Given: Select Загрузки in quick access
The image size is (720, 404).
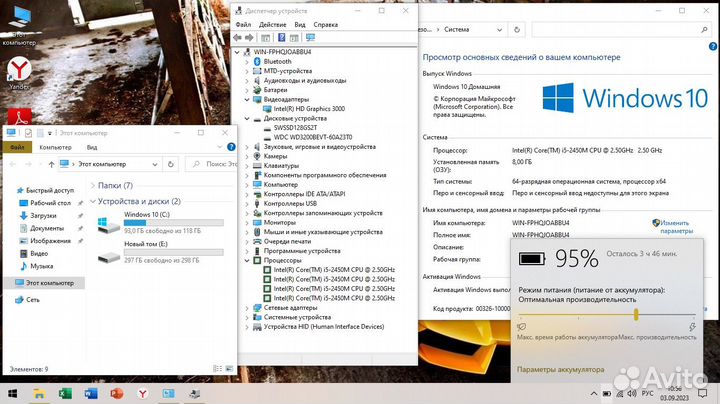Looking at the screenshot, I should coord(43,216).
